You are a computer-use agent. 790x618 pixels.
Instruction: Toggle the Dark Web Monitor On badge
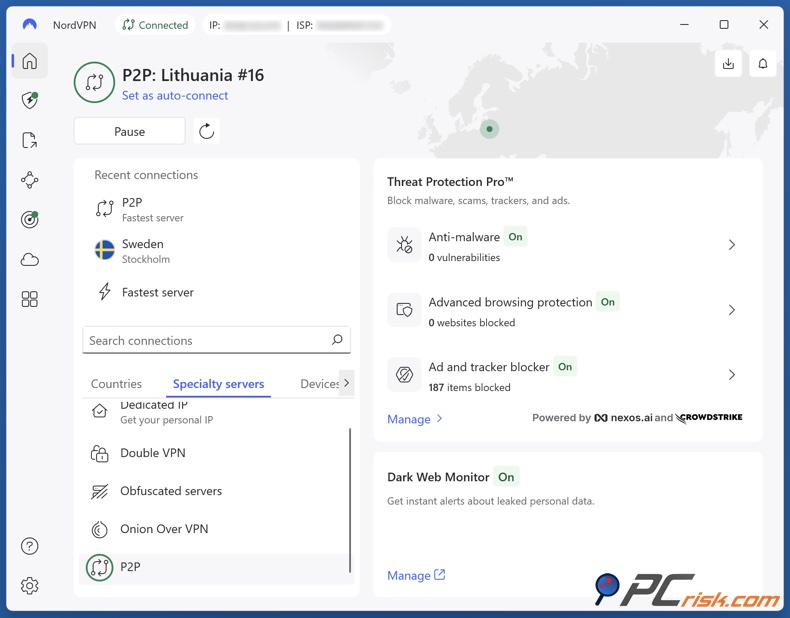point(506,477)
